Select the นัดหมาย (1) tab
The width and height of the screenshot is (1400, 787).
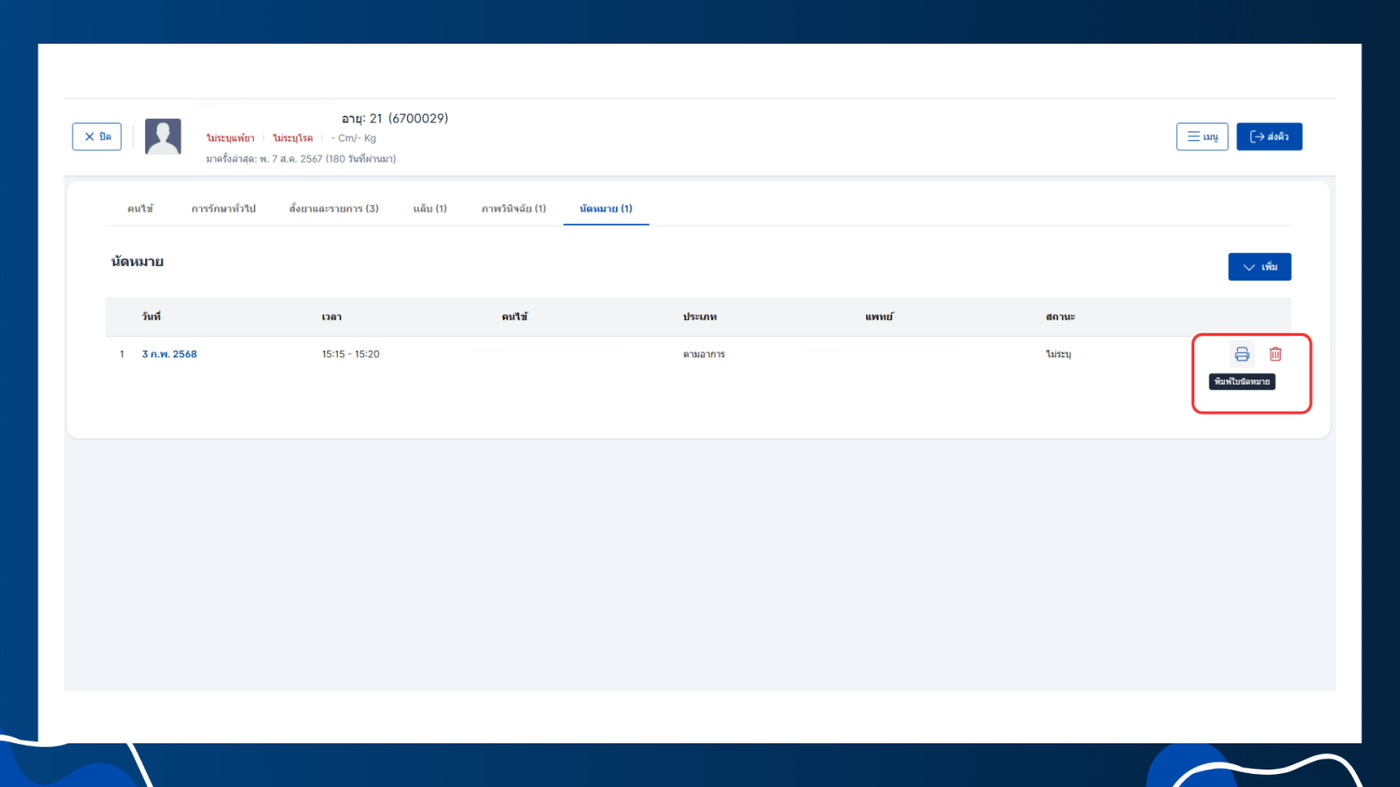(606, 209)
